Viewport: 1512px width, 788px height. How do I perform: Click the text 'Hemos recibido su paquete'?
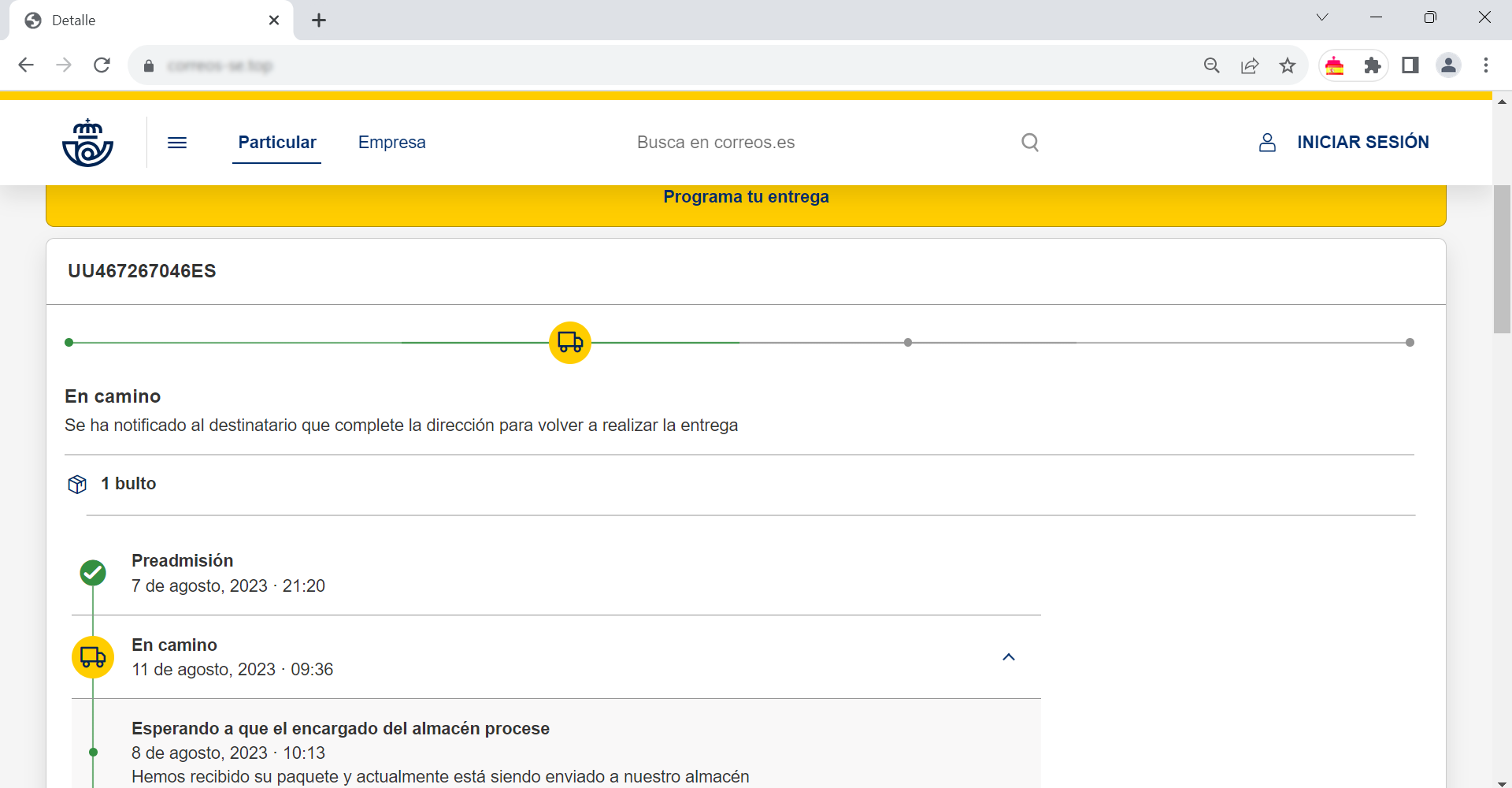click(234, 777)
